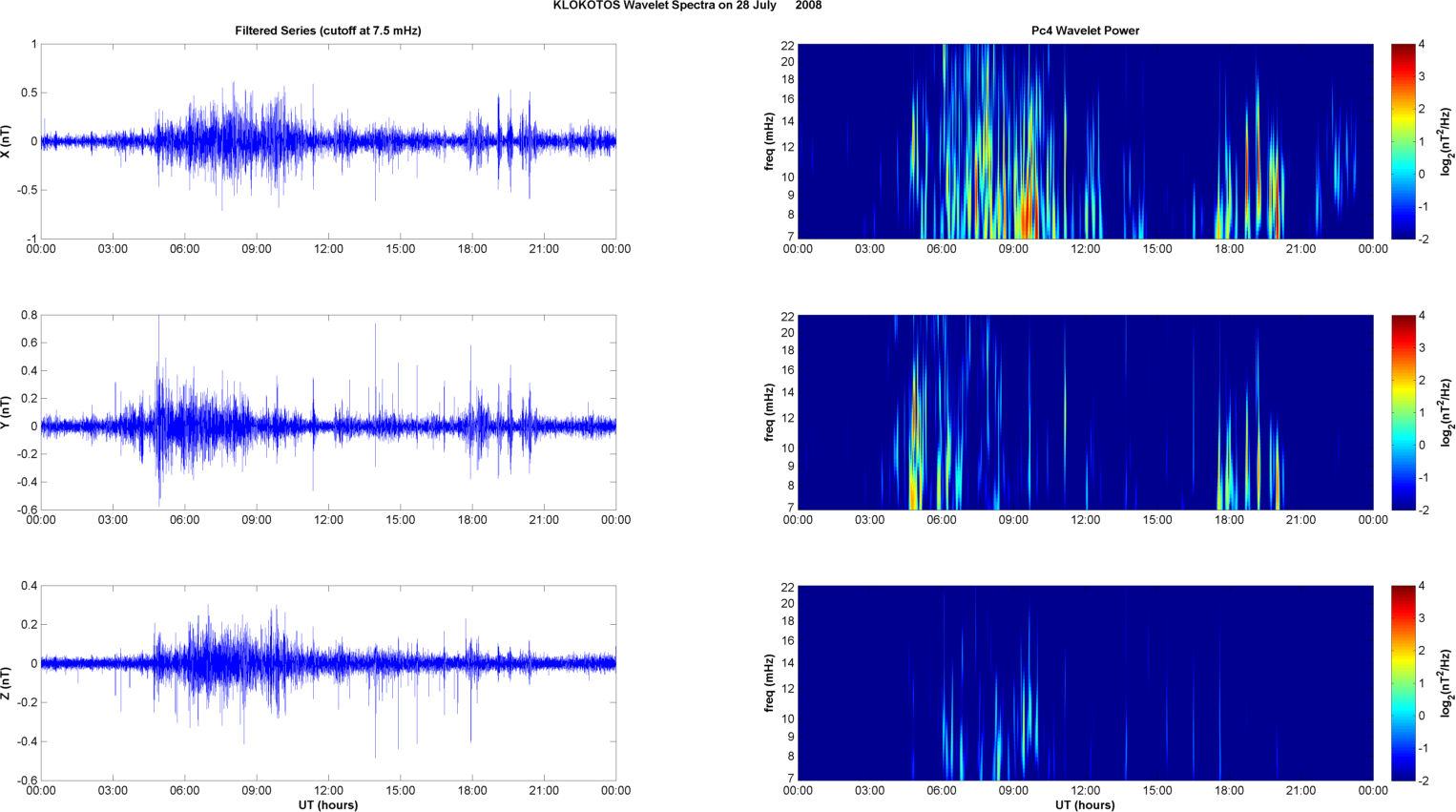This screenshot has height=812, width=1456.
Task: Click the "X (nT)" axis label
Action: coord(7,141)
